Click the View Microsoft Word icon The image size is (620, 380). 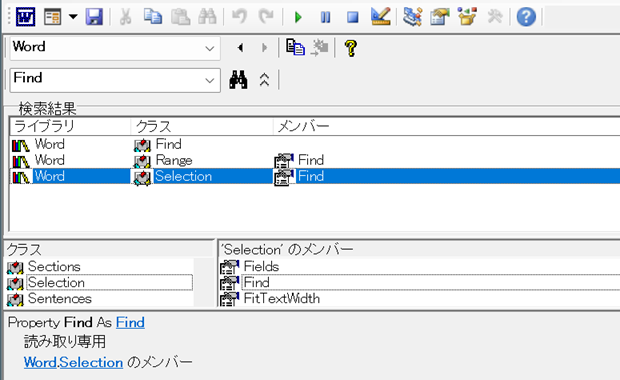pyautogui.click(x=26, y=17)
